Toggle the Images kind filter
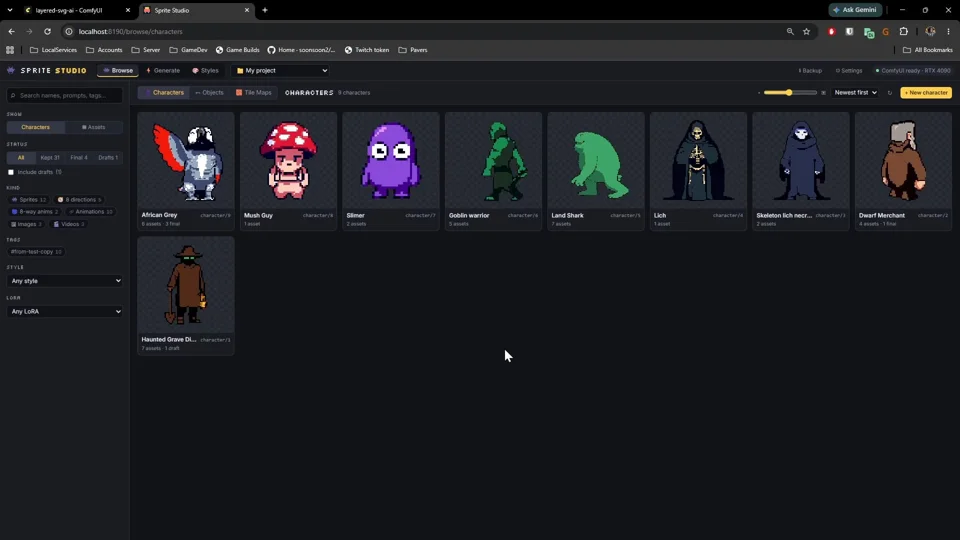This screenshot has width=960, height=540. tap(26, 224)
